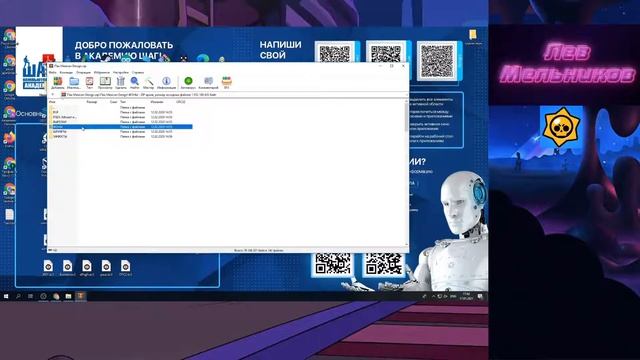Run the Тест (Test) archive tool
The image size is (640, 360).
[89, 82]
